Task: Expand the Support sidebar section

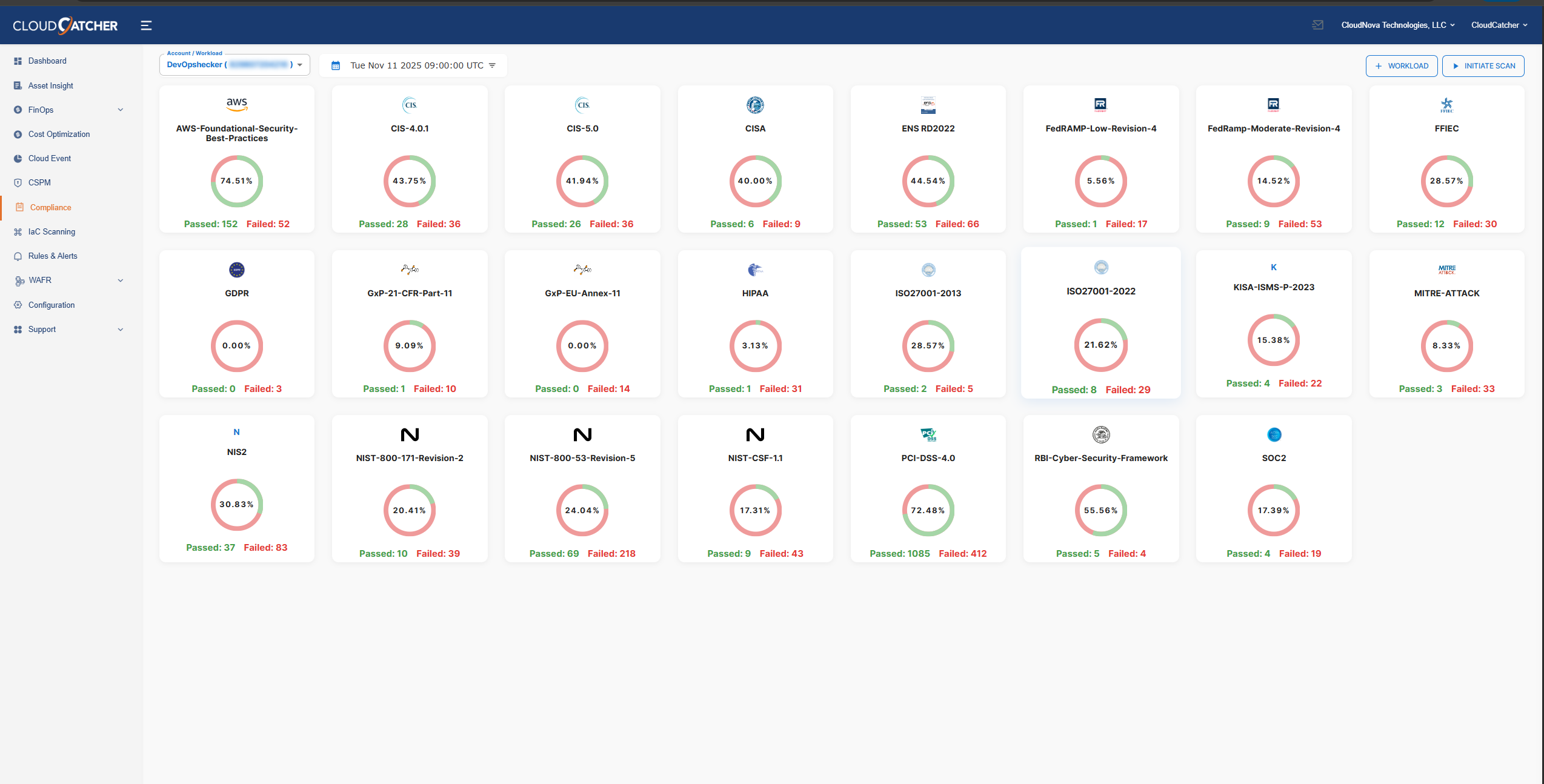Action: point(120,330)
